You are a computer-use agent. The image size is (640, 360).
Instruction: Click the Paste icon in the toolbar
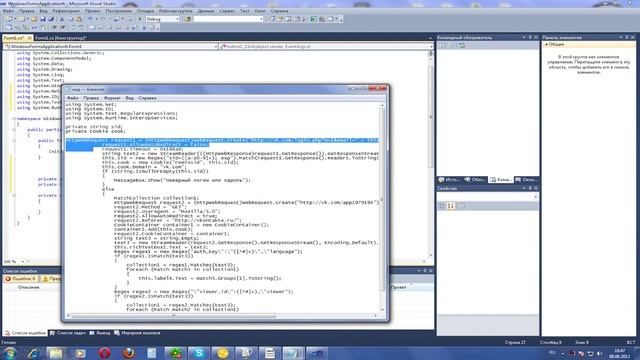79,19
